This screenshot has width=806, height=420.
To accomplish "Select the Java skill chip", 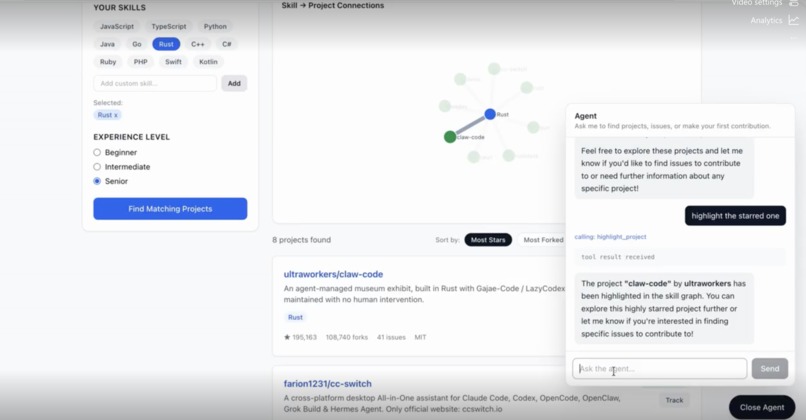I will (107, 44).
